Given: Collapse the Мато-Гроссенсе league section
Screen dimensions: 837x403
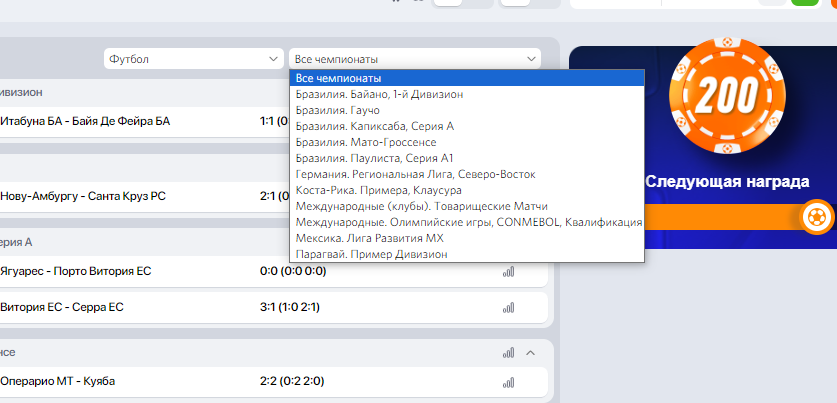Looking at the screenshot, I should 531,353.
